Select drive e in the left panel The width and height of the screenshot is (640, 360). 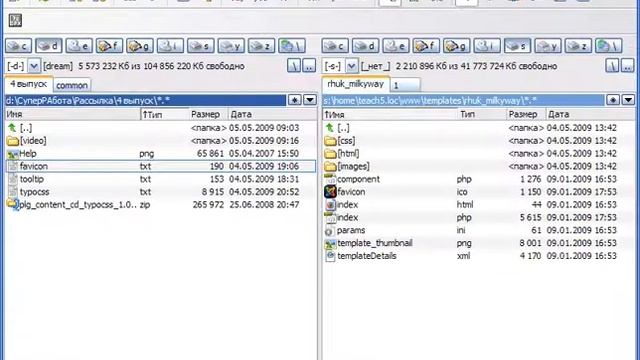79,46
